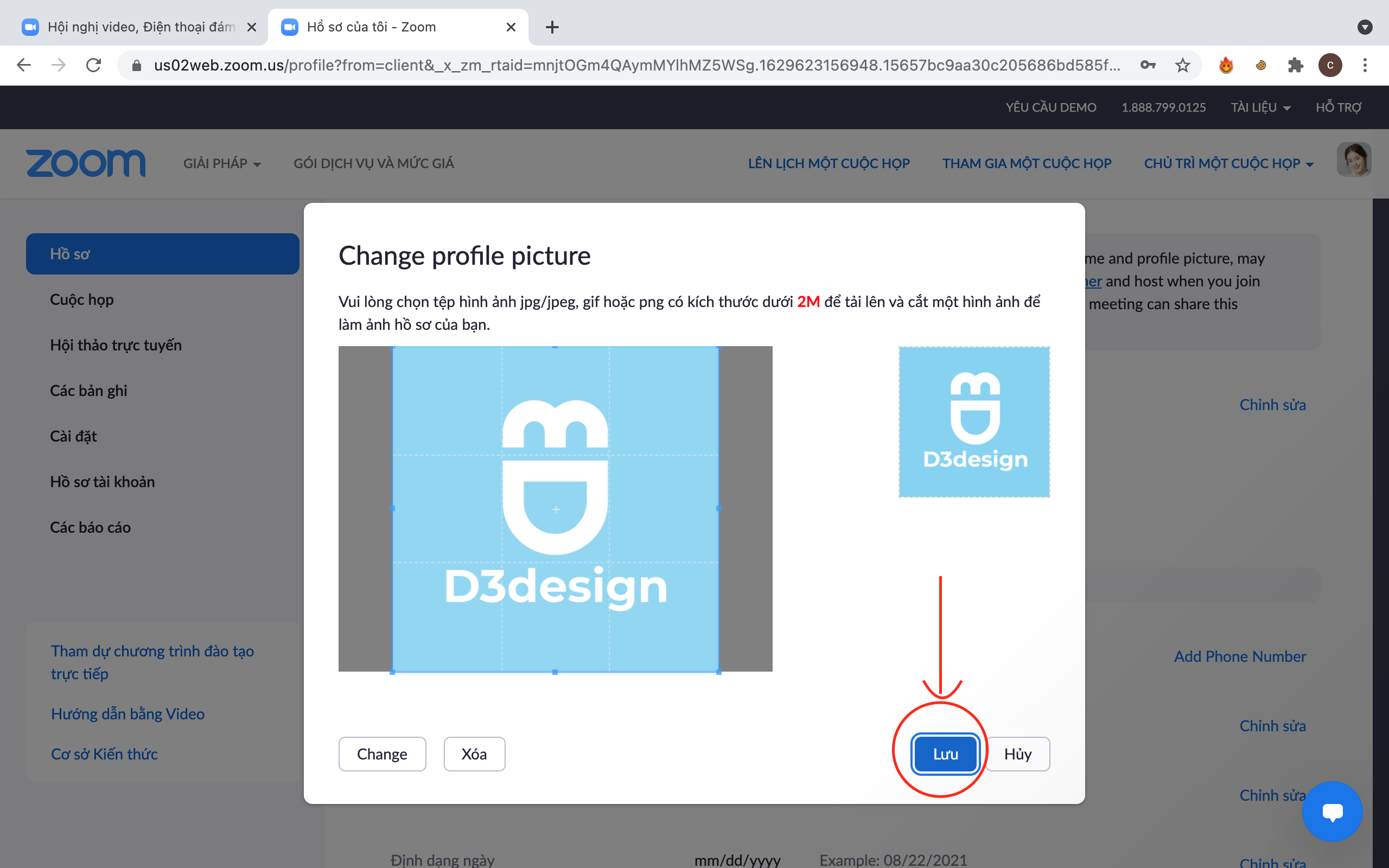Click the Zoom logo
This screenshot has width=1389, height=868.
click(86, 163)
